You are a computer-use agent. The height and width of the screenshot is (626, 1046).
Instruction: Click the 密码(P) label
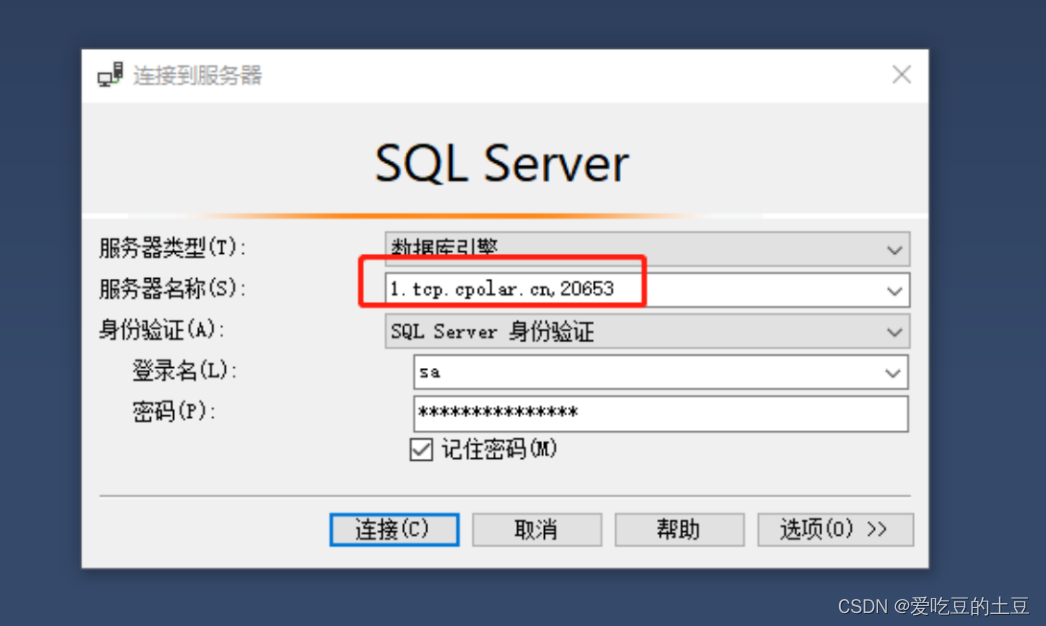coord(174,411)
